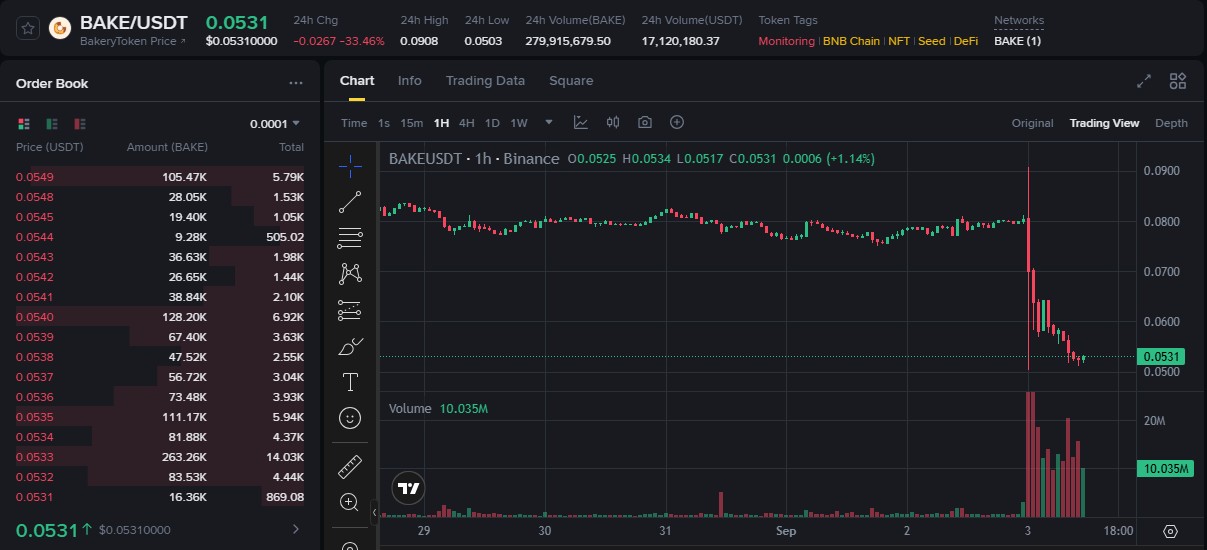Select order book price 0.0540 row
Image resolution: width=1207 pixels, height=550 pixels.
(160, 317)
